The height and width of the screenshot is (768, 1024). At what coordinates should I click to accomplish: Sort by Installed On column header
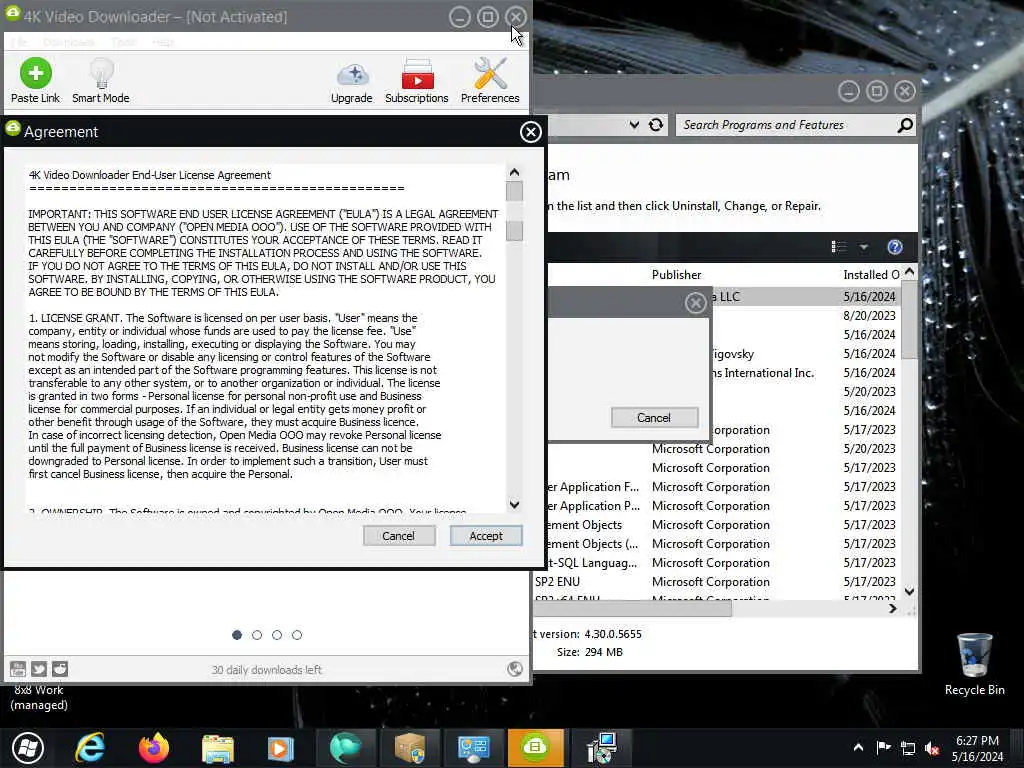(x=871, y=275)
